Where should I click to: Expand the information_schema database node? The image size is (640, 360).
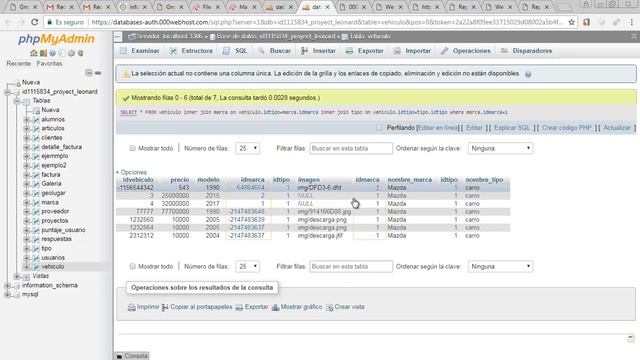(7, 286)
